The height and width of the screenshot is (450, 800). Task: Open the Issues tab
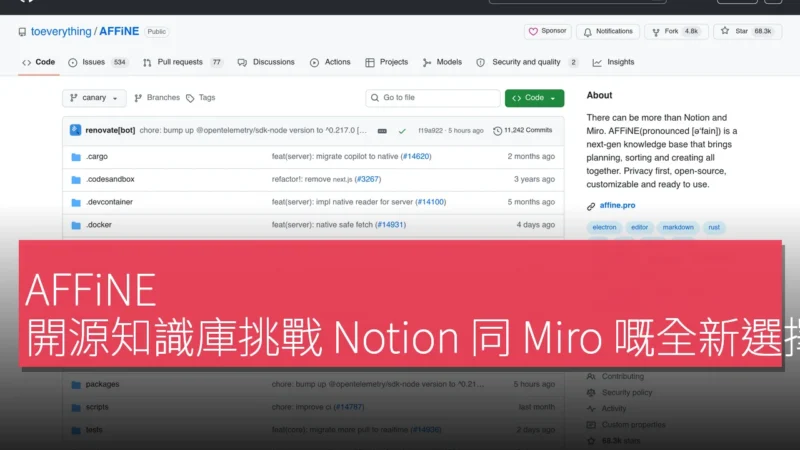pyautogui.click(x=97, y=62)
